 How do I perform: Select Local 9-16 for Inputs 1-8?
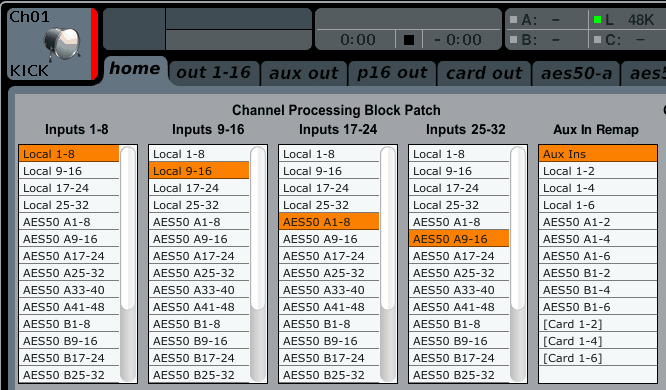click(69, 171)
